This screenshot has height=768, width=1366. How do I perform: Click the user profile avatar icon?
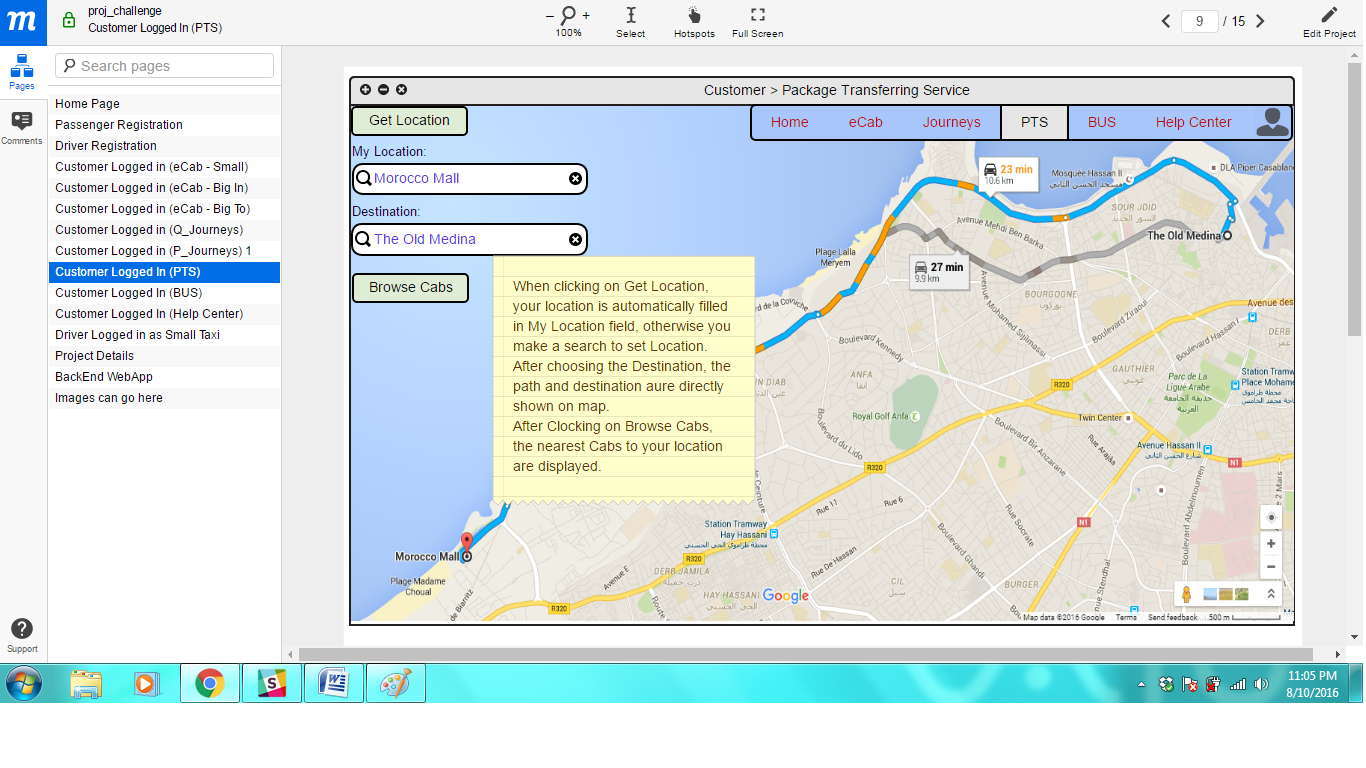coord(1272,122)
